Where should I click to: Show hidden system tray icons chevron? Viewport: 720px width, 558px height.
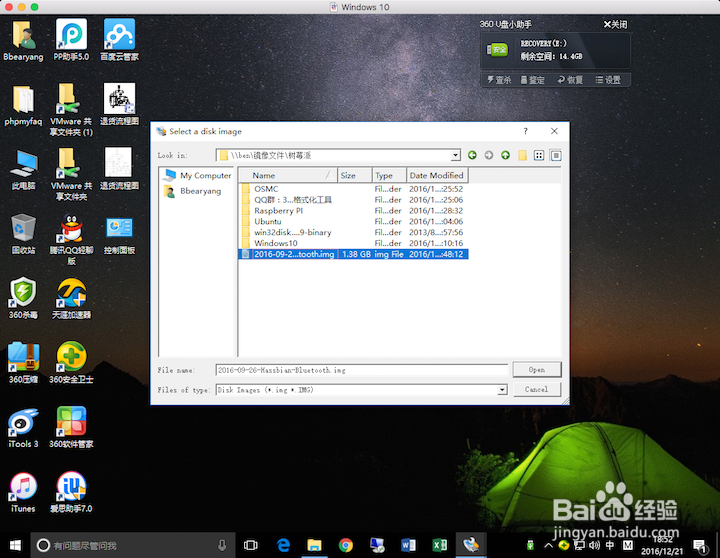(x=548, y=546)
